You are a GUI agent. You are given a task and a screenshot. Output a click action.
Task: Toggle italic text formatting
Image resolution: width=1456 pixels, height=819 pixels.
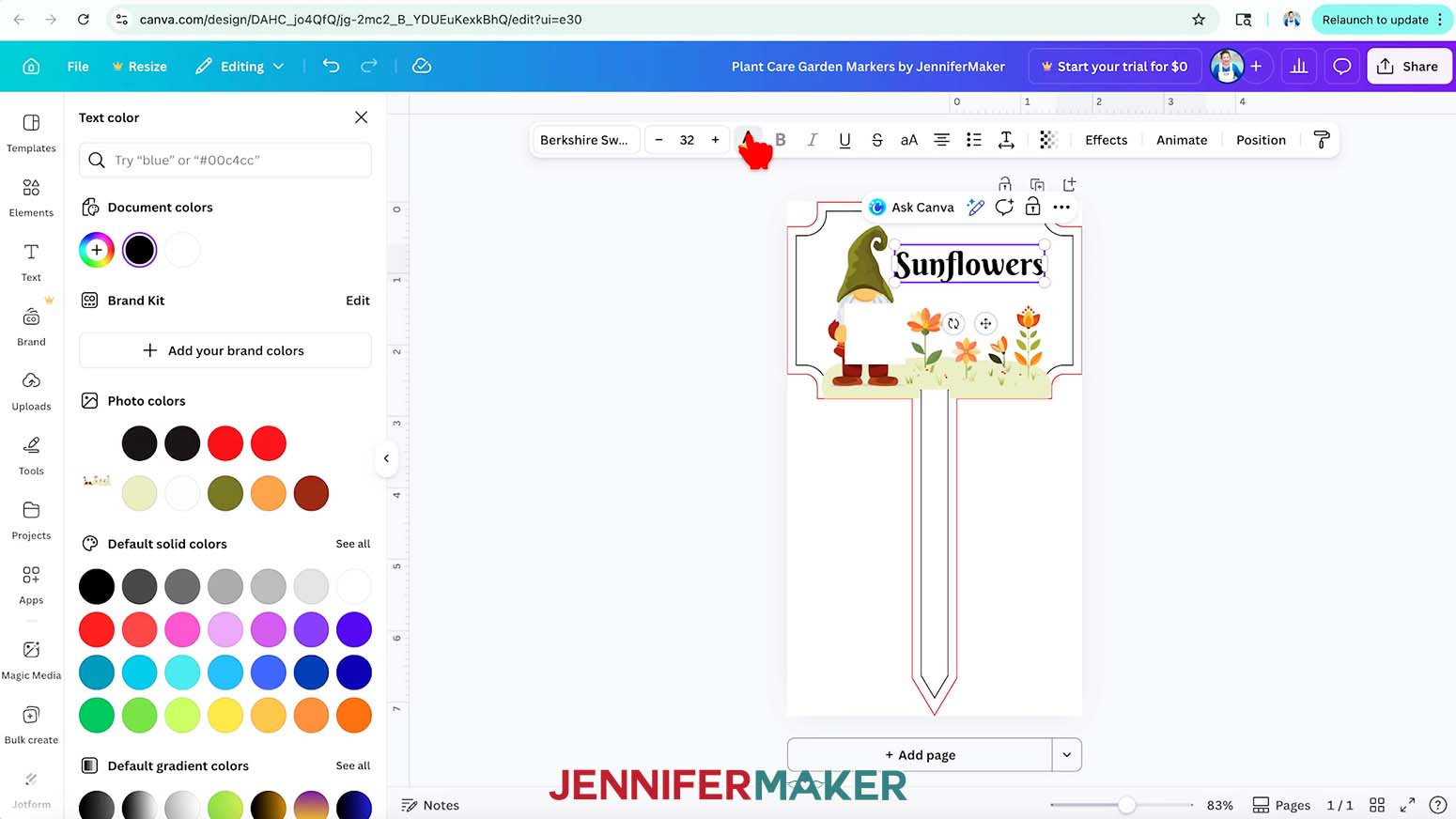[x=813, y=140]
